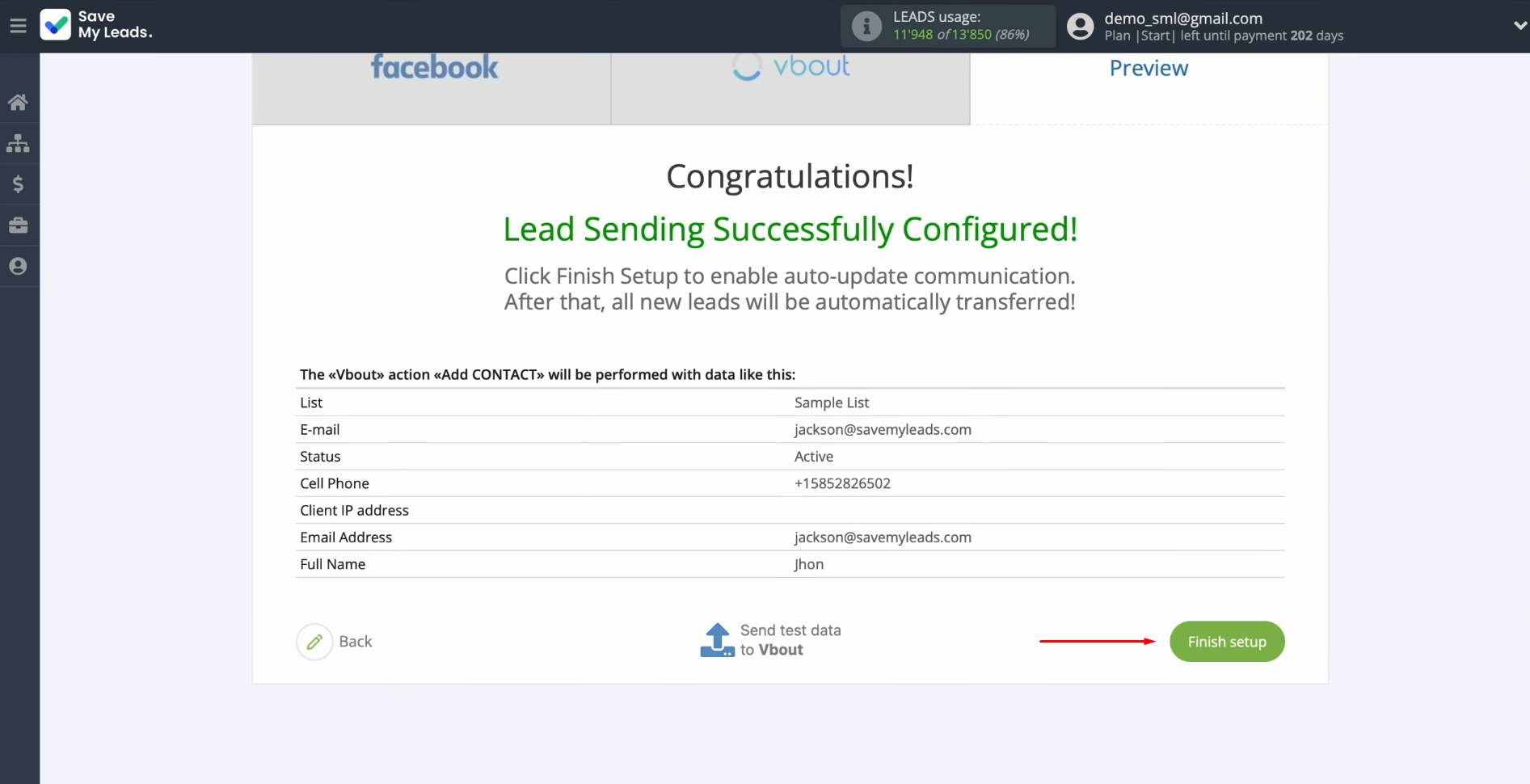The image size is (1530, 784).
Task: Click the Client IP address label
Action: click(x=354, y=511)
